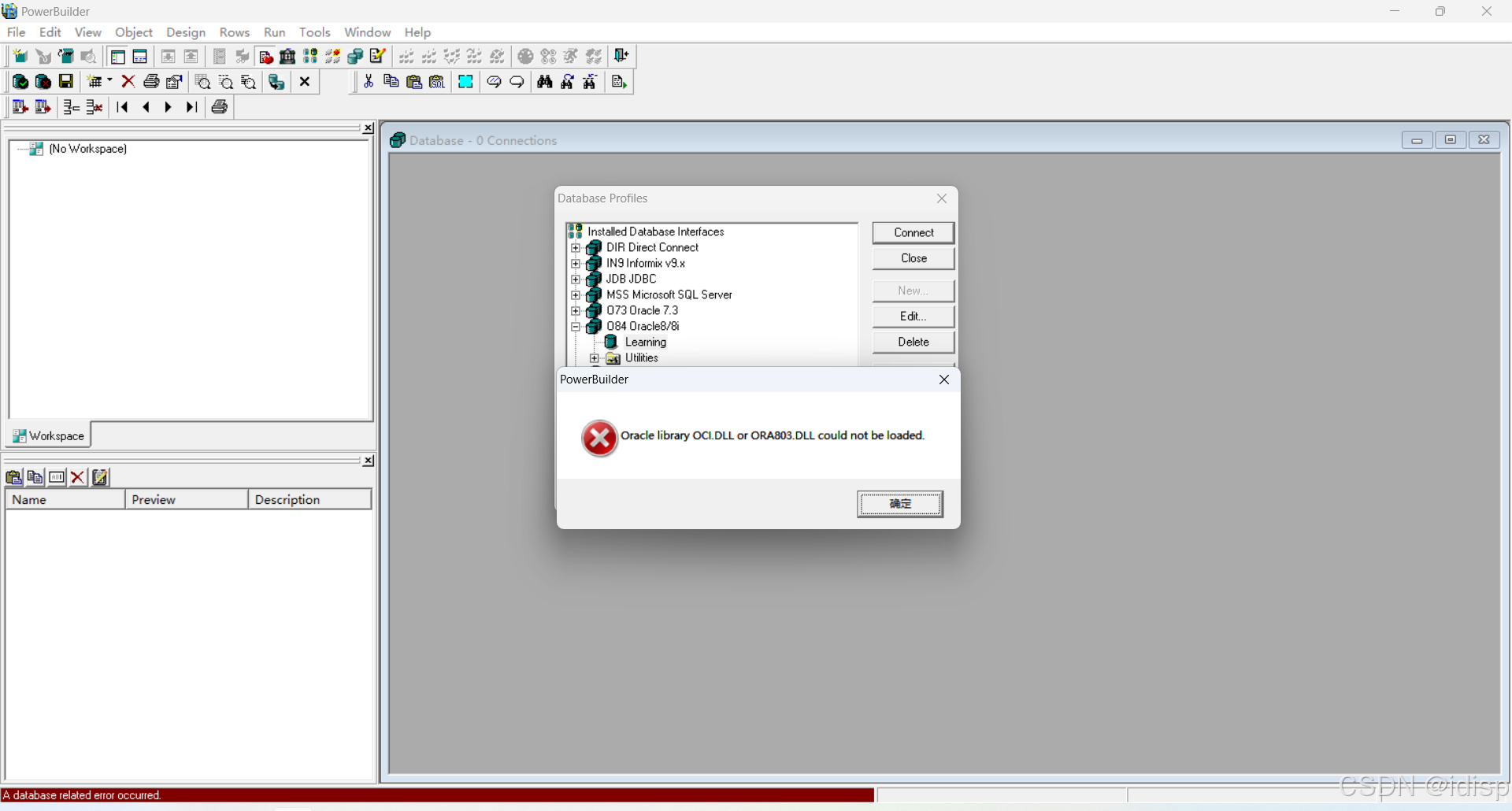Go to Last row arrow icon
Image resolution: width=1512 pixels, height=811 pixels.
point(191,107)
